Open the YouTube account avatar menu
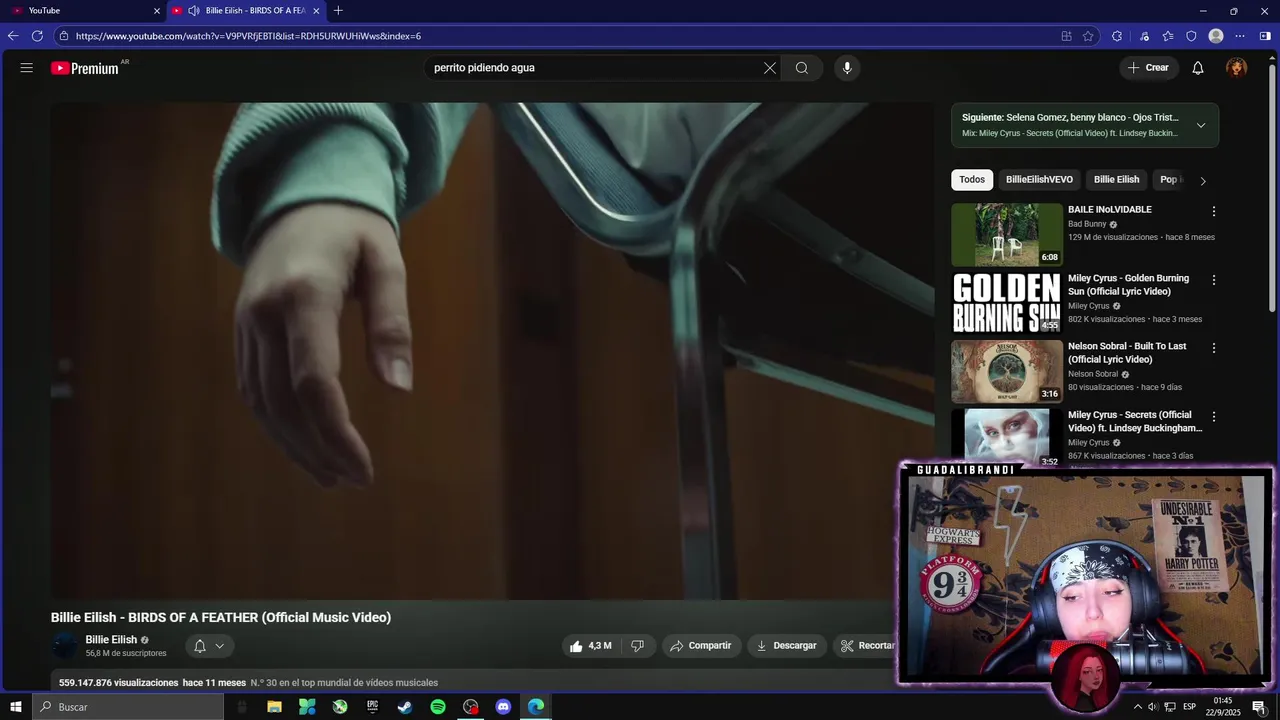This screenshot has height=720, width=1280. pos(1237,68)
